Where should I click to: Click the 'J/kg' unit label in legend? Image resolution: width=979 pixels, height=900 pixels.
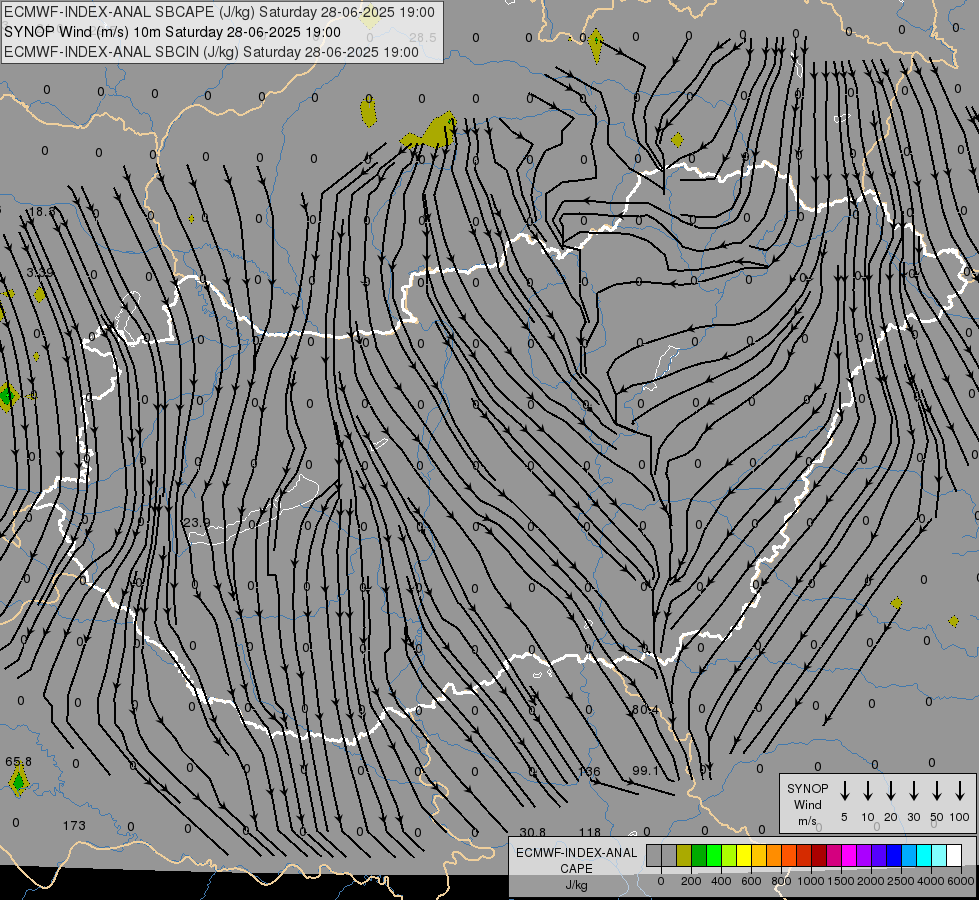(x=576, y=885)
